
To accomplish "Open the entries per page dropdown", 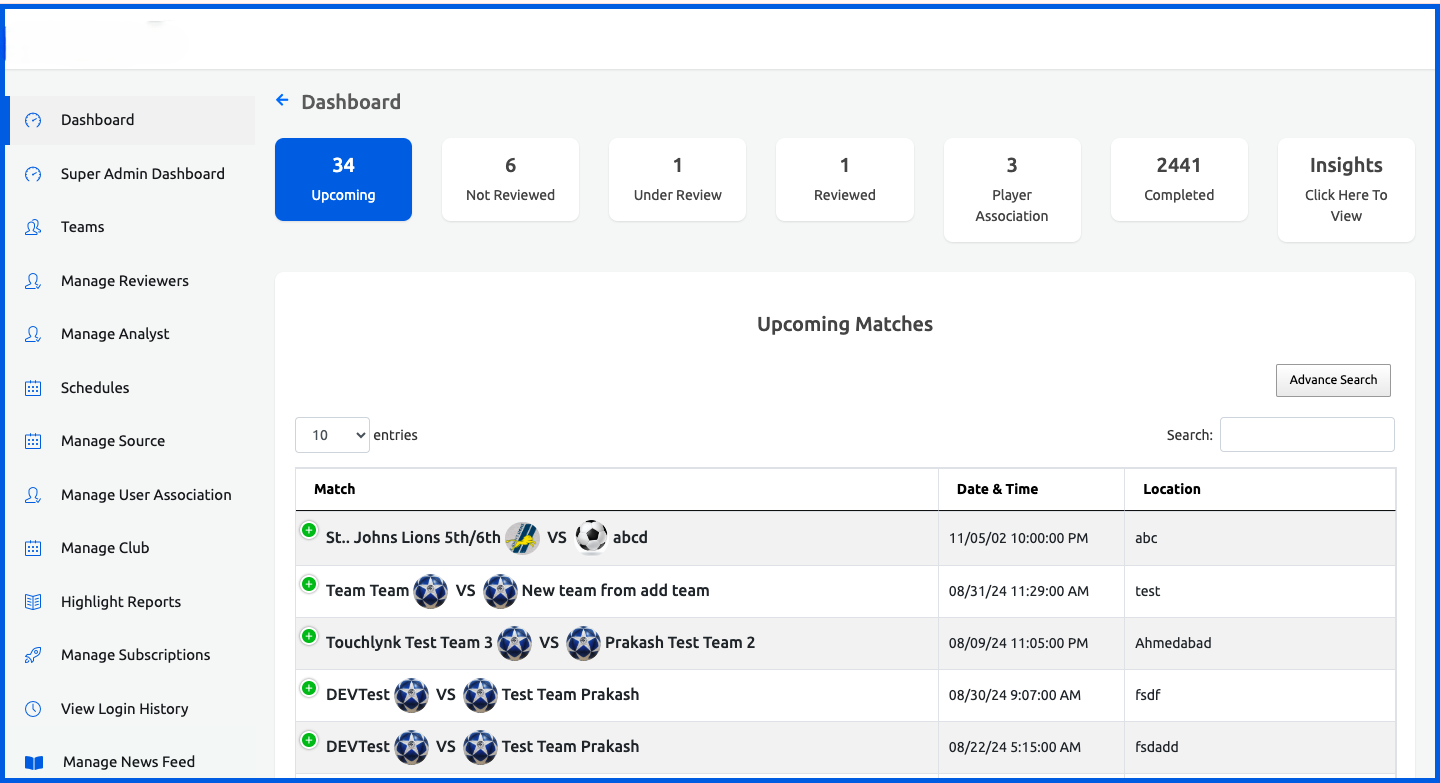I will [332, 435].
